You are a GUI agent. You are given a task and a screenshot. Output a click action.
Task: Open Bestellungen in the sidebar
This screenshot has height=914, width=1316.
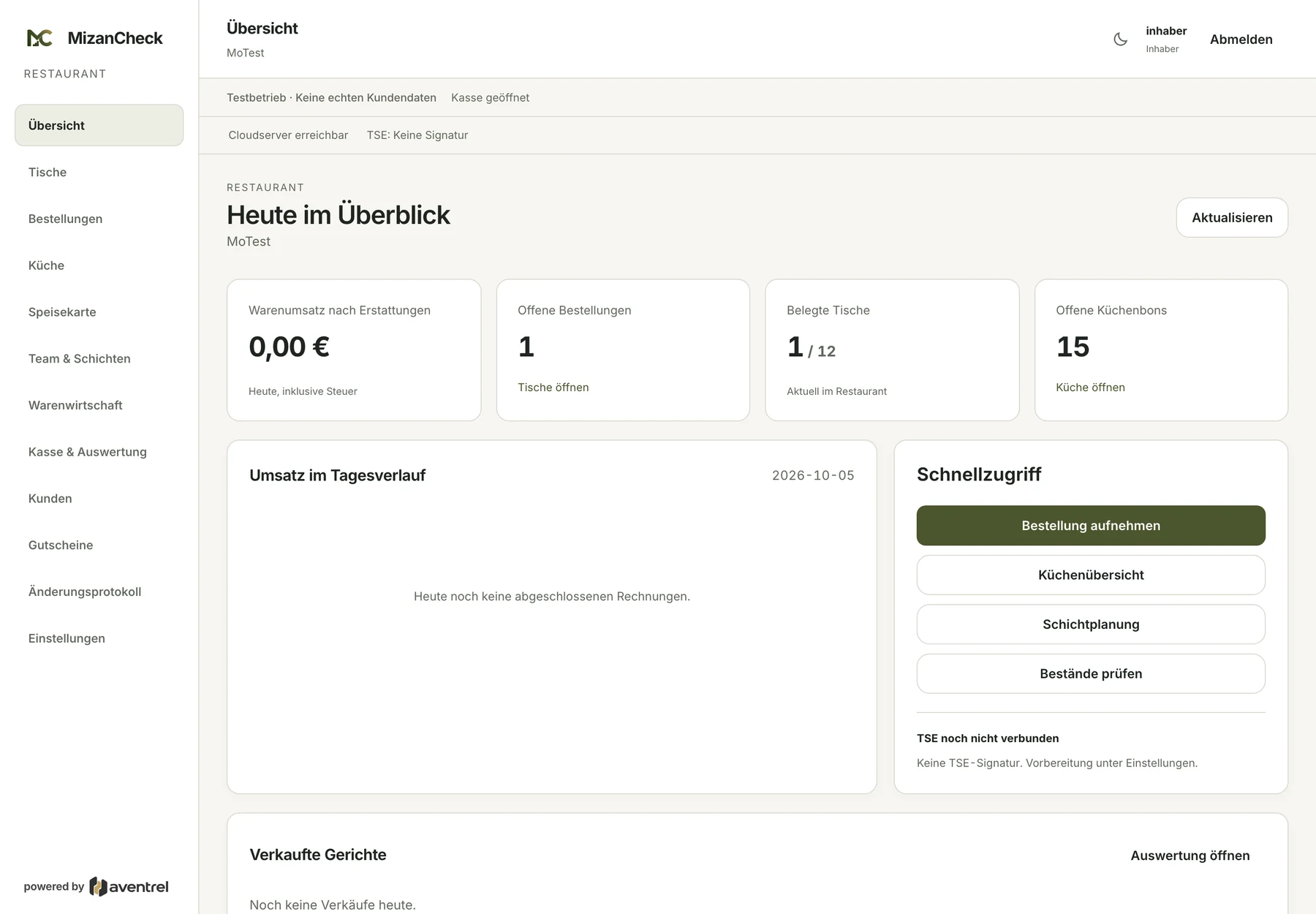tap(99, 219)
